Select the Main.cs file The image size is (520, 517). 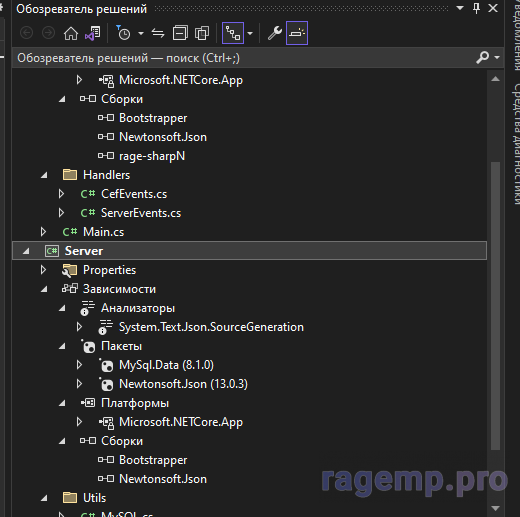coord(103,232)
